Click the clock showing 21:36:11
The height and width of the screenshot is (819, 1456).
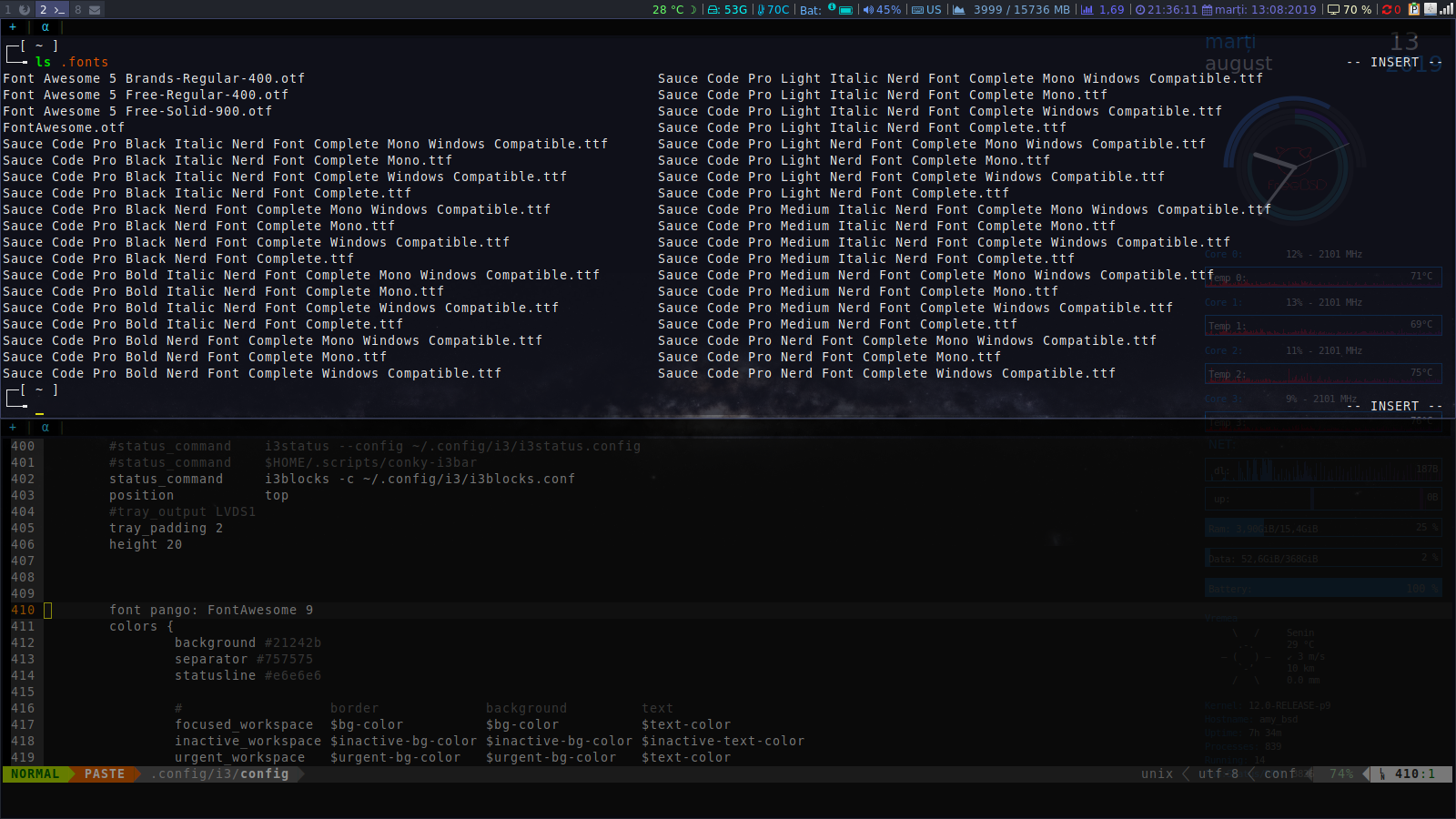tap(1166, 9)
